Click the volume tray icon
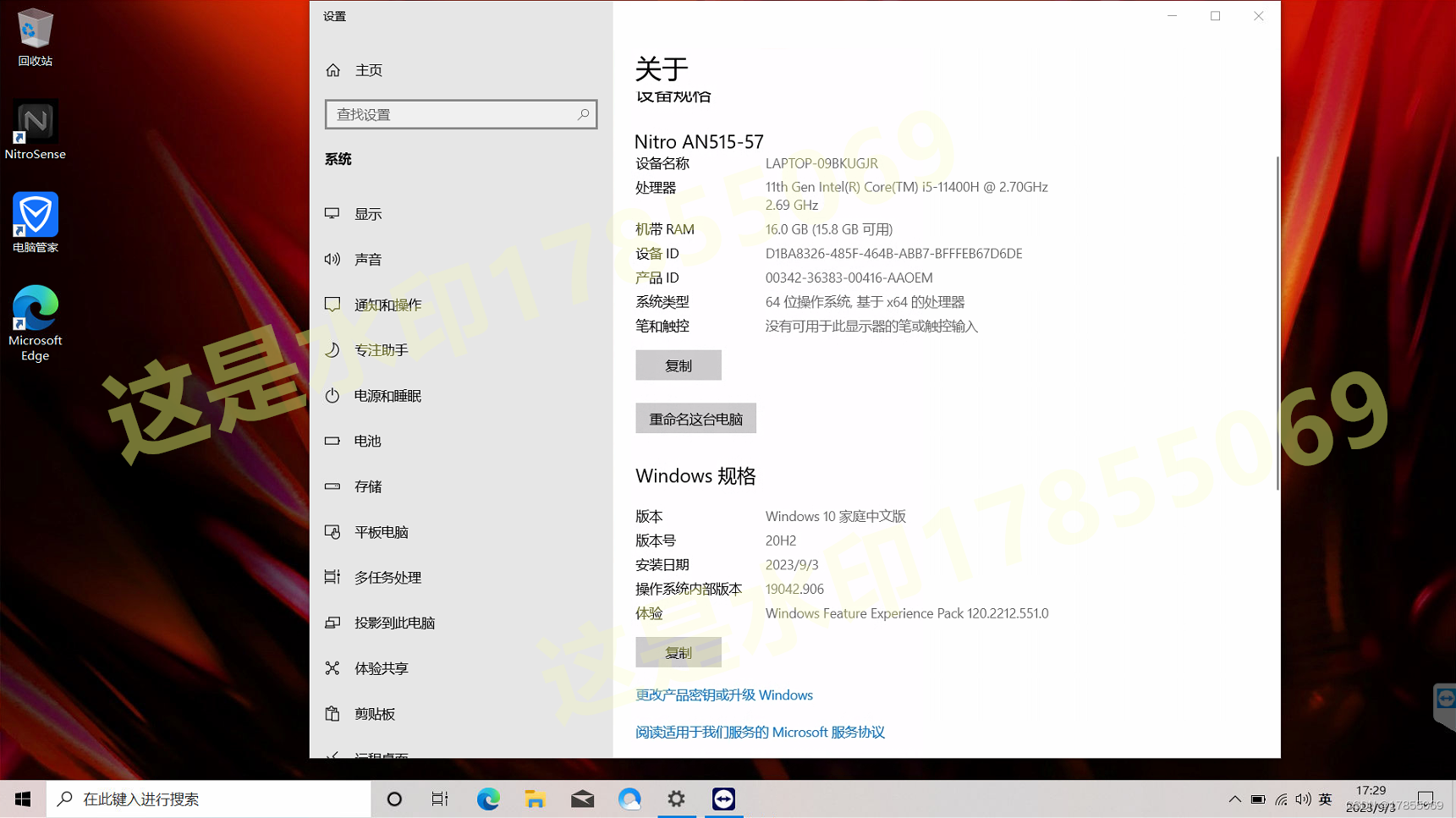The height and width of the screenshot is (818, 1456). (1303, 799)
